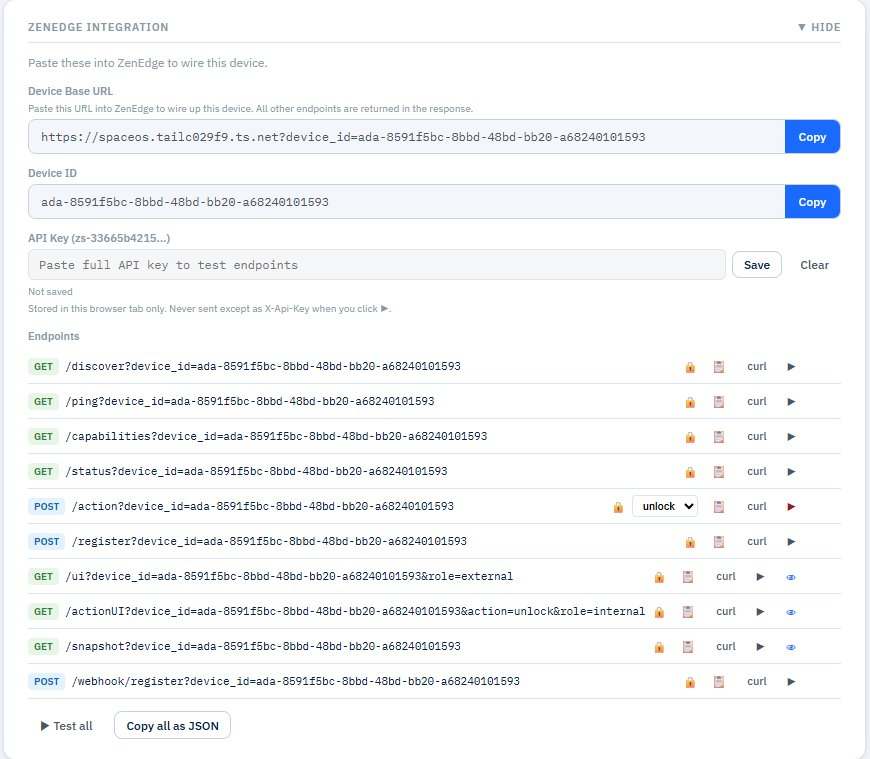Click lock icon on /ui endpoint

659,577
